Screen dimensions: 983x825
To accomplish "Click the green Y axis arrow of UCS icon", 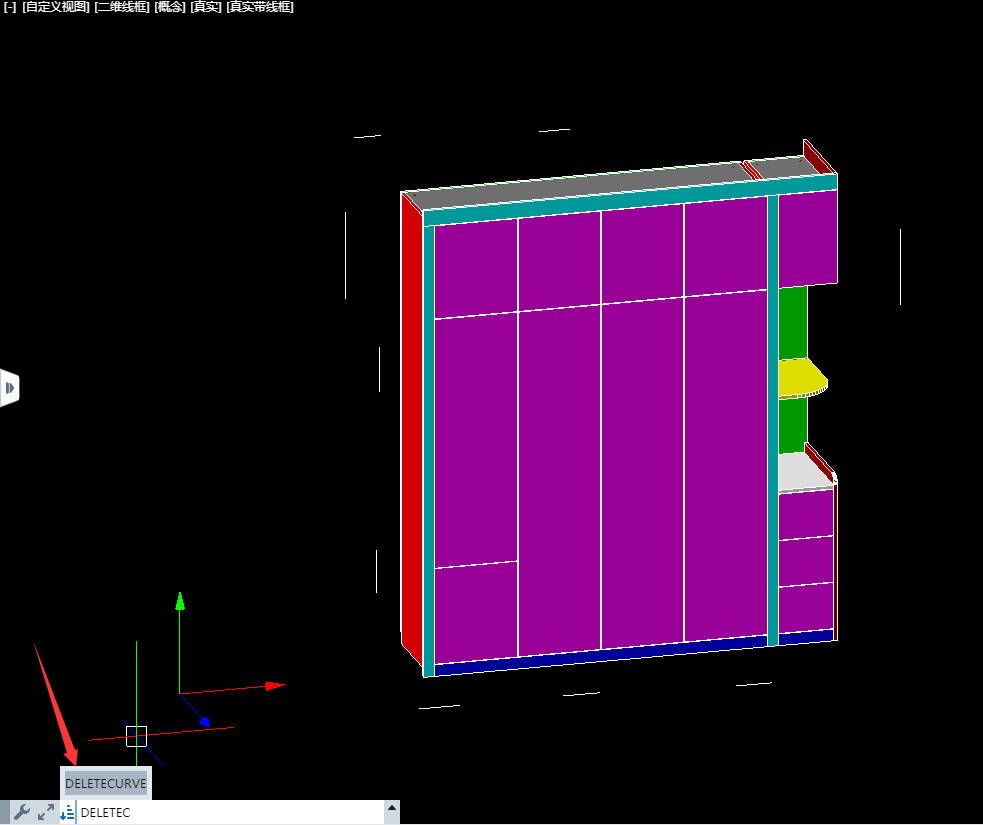I will [180, 600].
